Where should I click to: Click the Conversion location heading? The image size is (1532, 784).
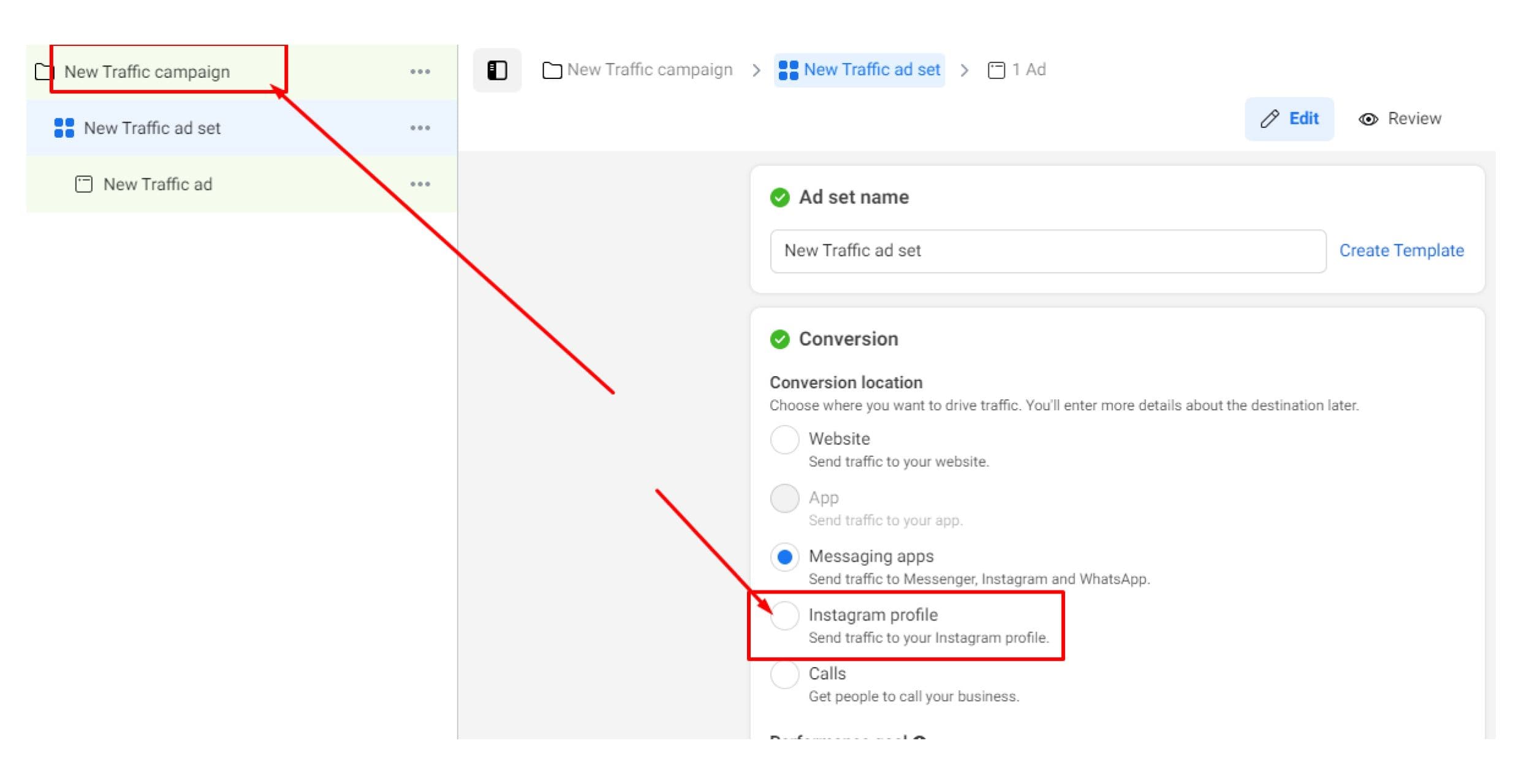pyautogui.click(x=846, y=382)
